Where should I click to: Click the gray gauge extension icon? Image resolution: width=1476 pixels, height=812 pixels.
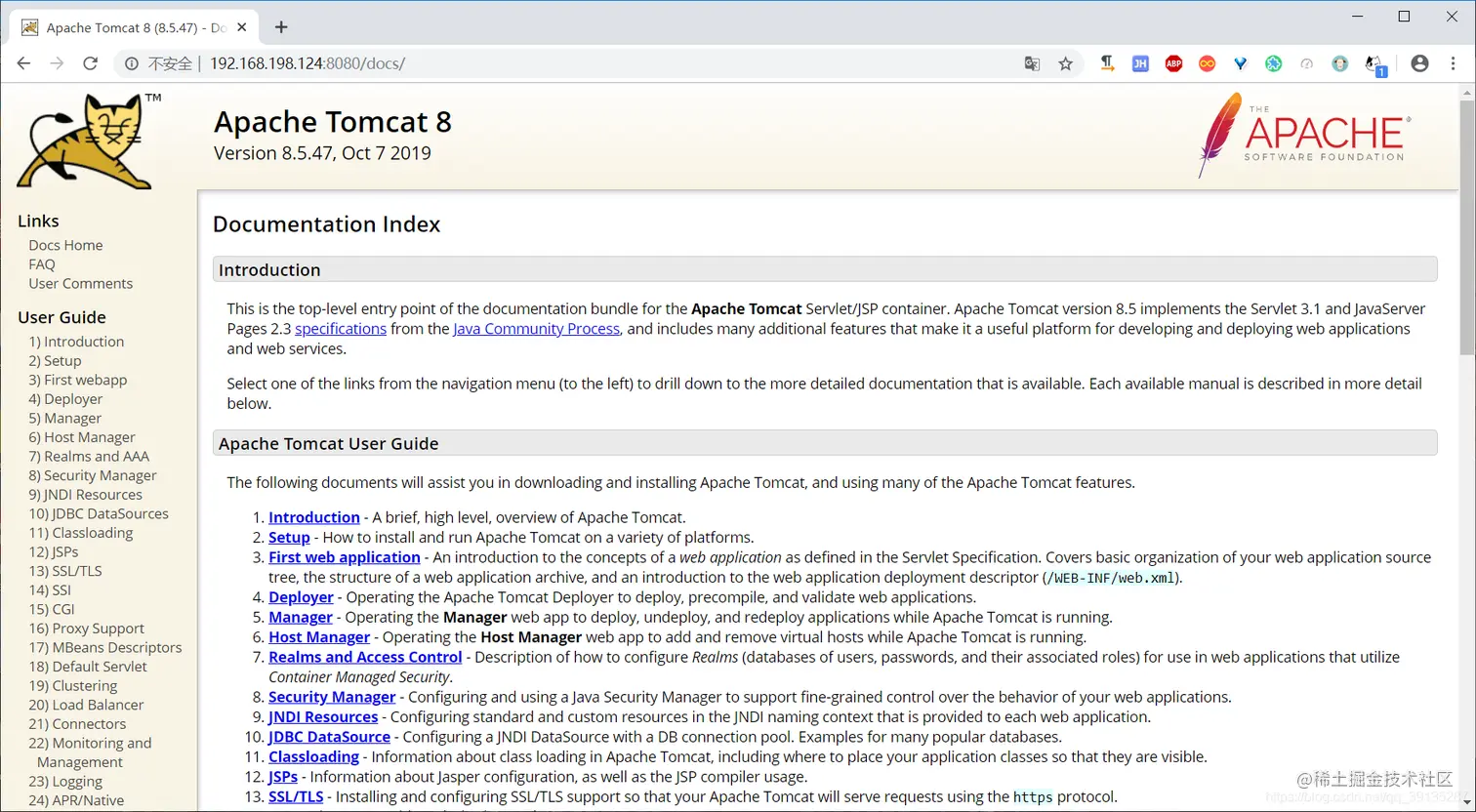1306,63
